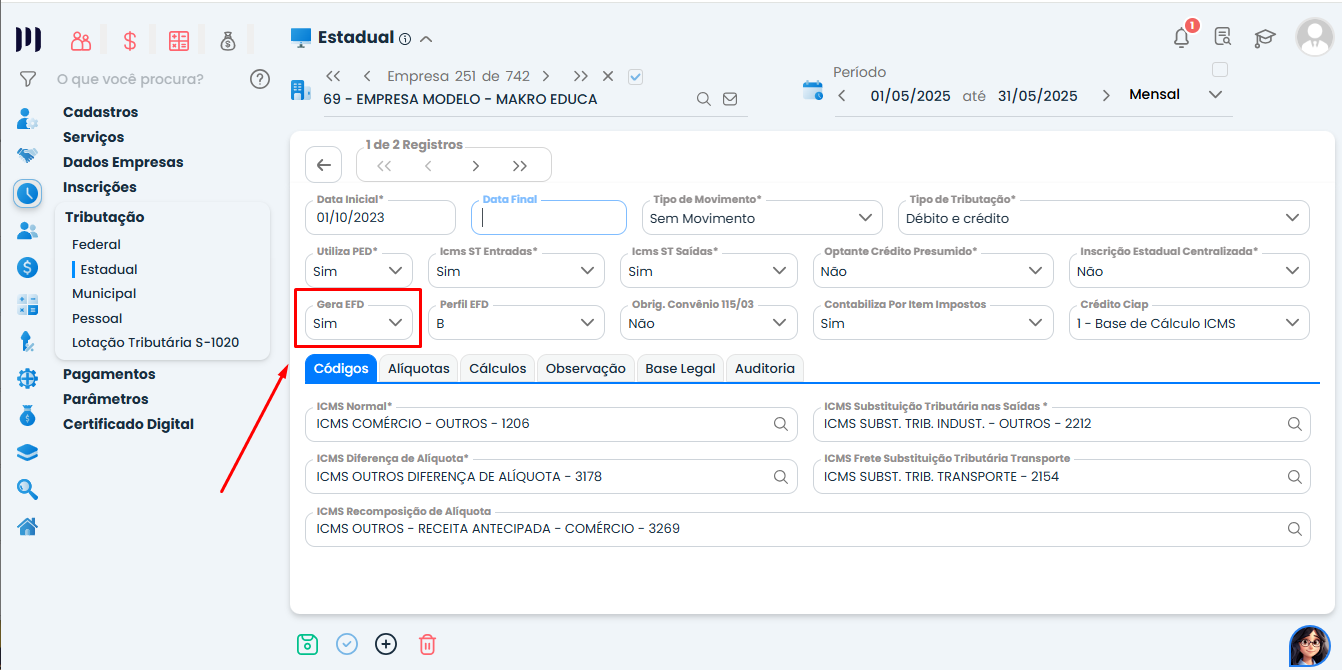Open the graduation cap training icon

1265,38
